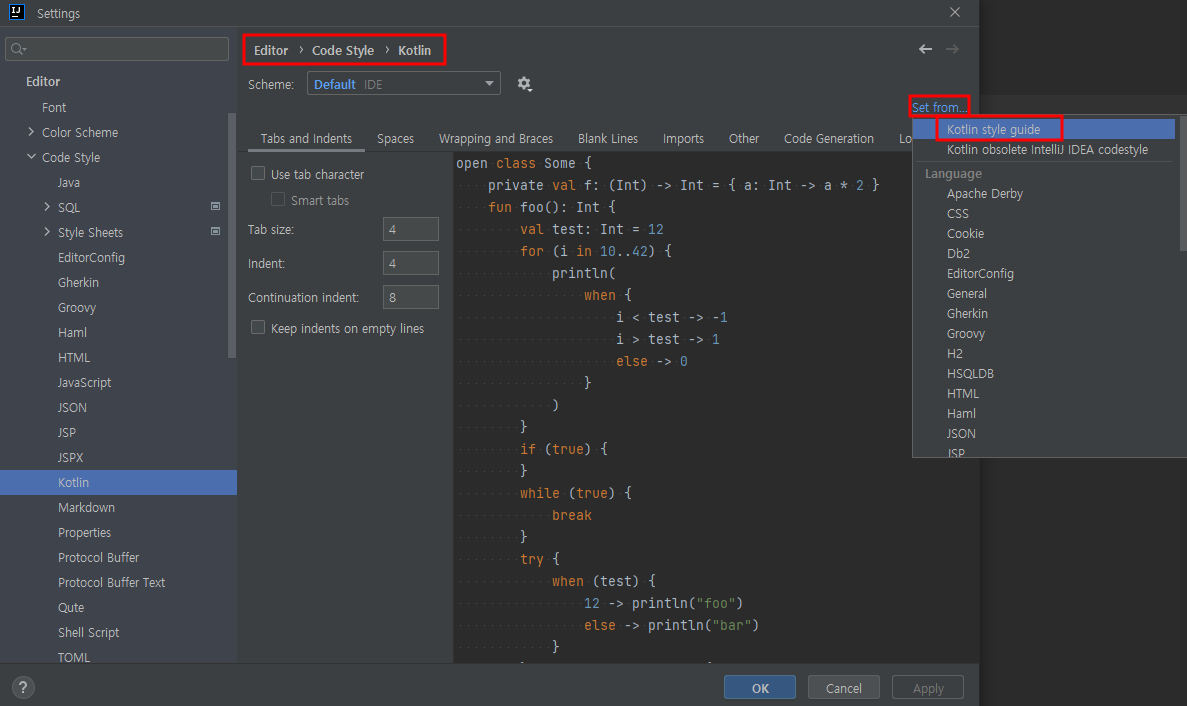Click the settings tree scrollbar
Image resolution: width=1187 pixels, height=706 pixels.
pyautogui.click(x=232, y=235)
